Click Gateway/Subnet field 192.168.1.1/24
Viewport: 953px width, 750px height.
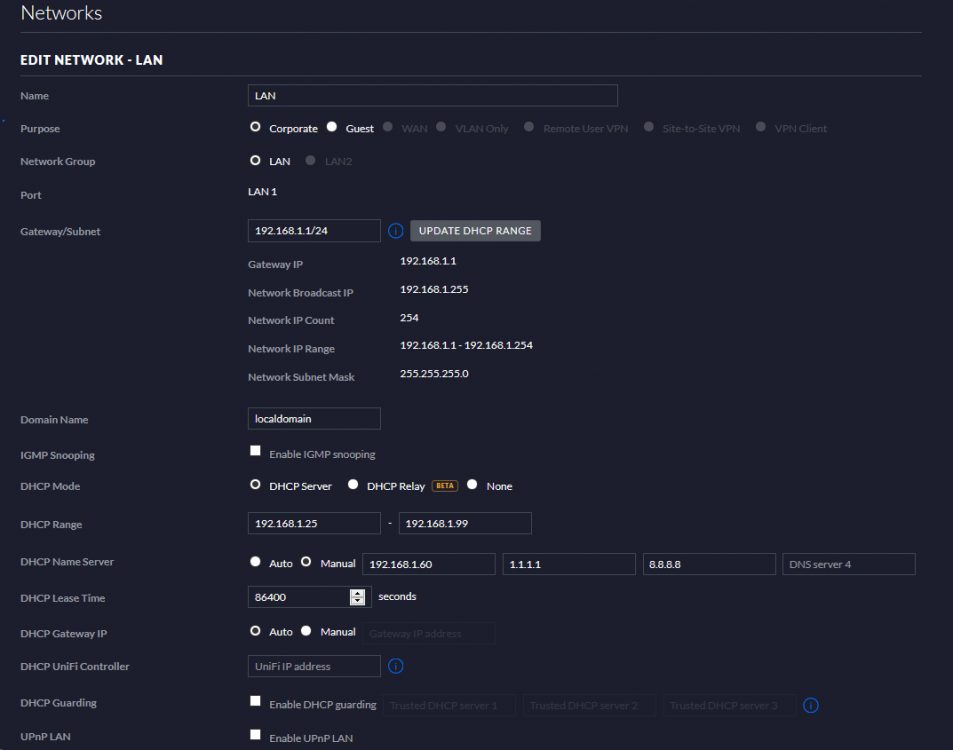(x=314, y=231)
